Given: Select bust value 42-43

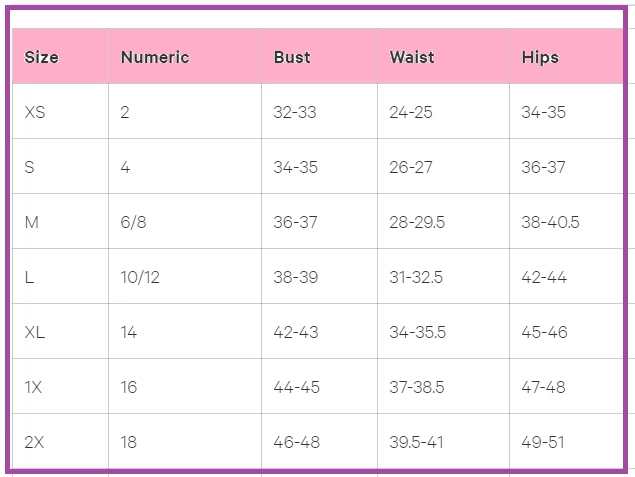Looking at the screenshot, I should 295,332.
